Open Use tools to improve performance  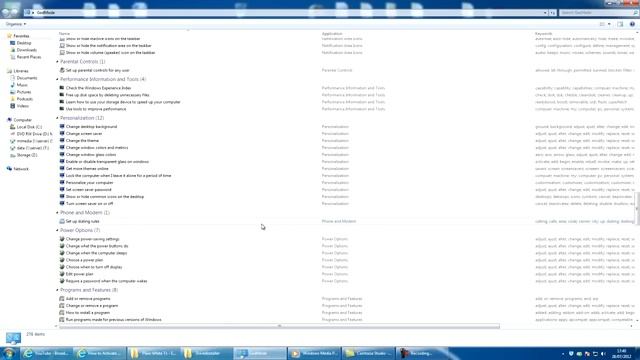[96, 109]
